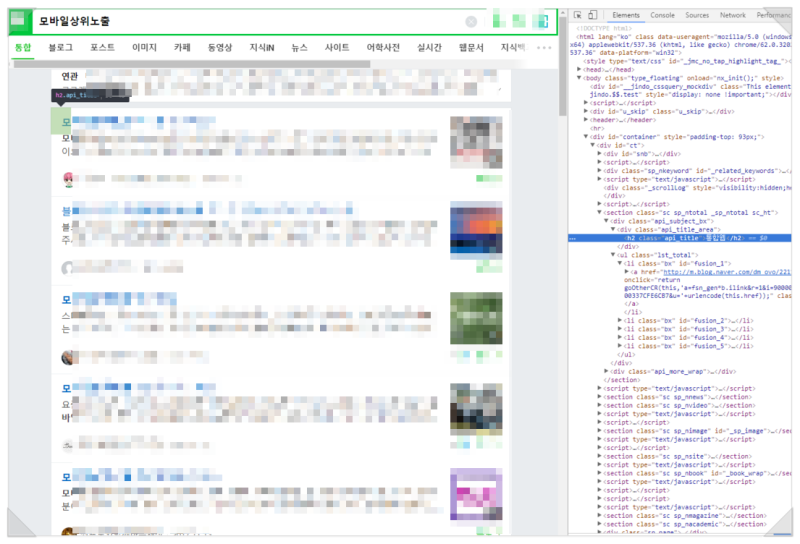Expand the section sc sp_nvideo node

[599, 406]
